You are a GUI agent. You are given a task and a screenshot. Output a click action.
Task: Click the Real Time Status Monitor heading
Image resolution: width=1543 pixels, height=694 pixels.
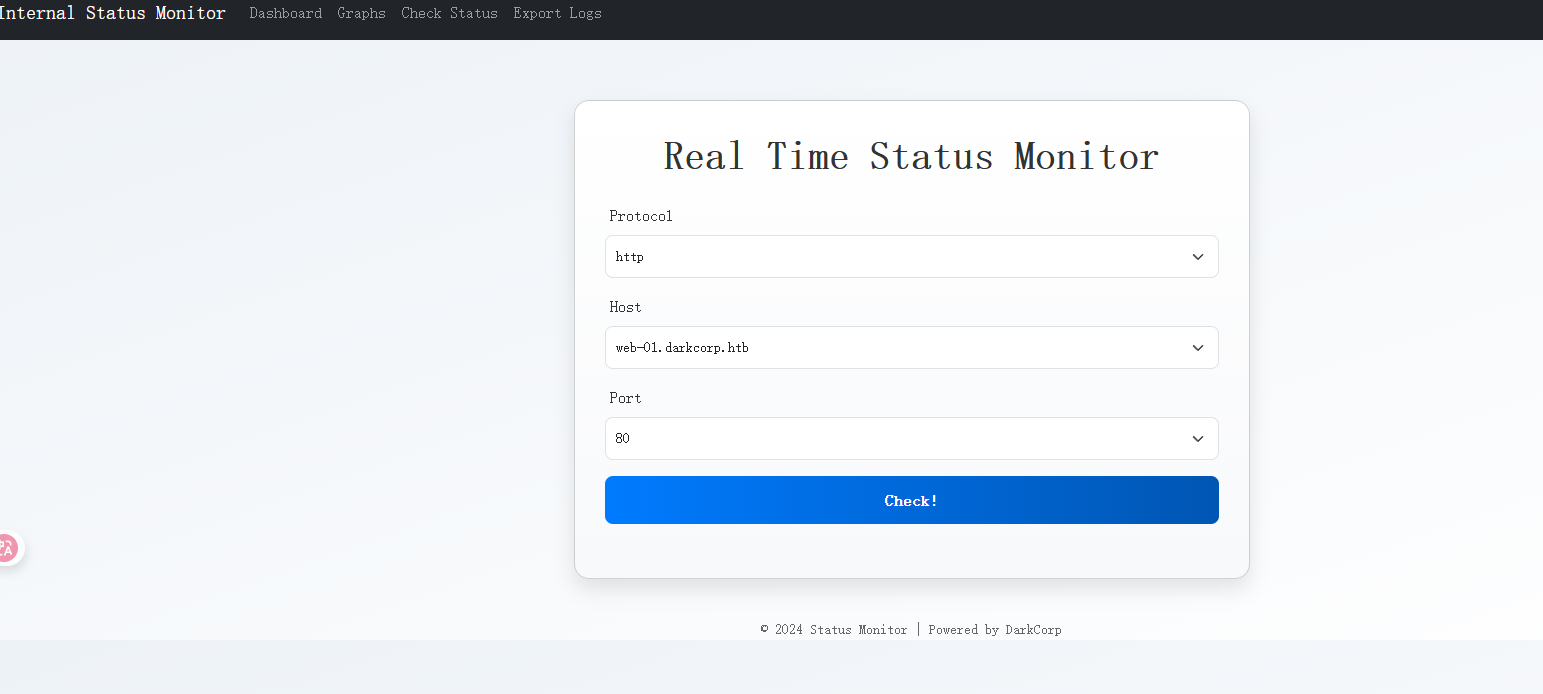(911, 157)
